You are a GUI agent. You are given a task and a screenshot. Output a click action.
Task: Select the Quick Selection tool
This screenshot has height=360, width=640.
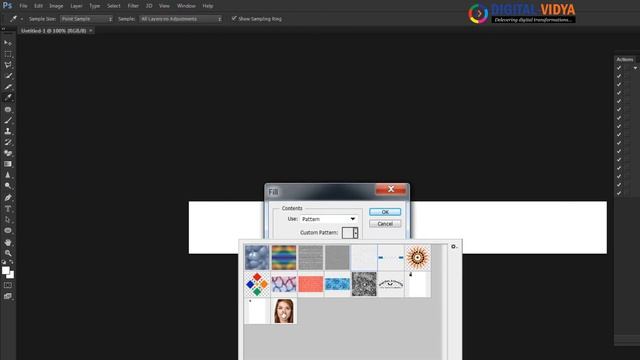coord(8,76)
